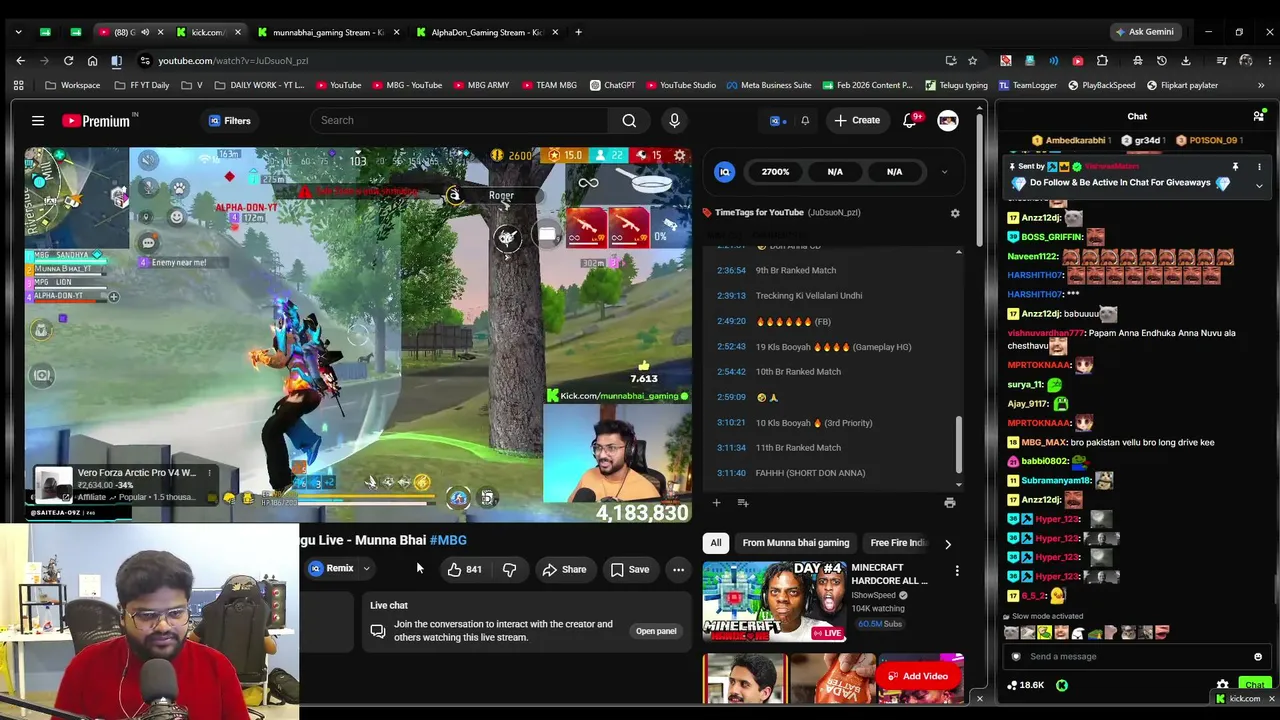Open more actions menu beside Save
The width and height of the screenshot is (1280, 720).
[678, 569]
